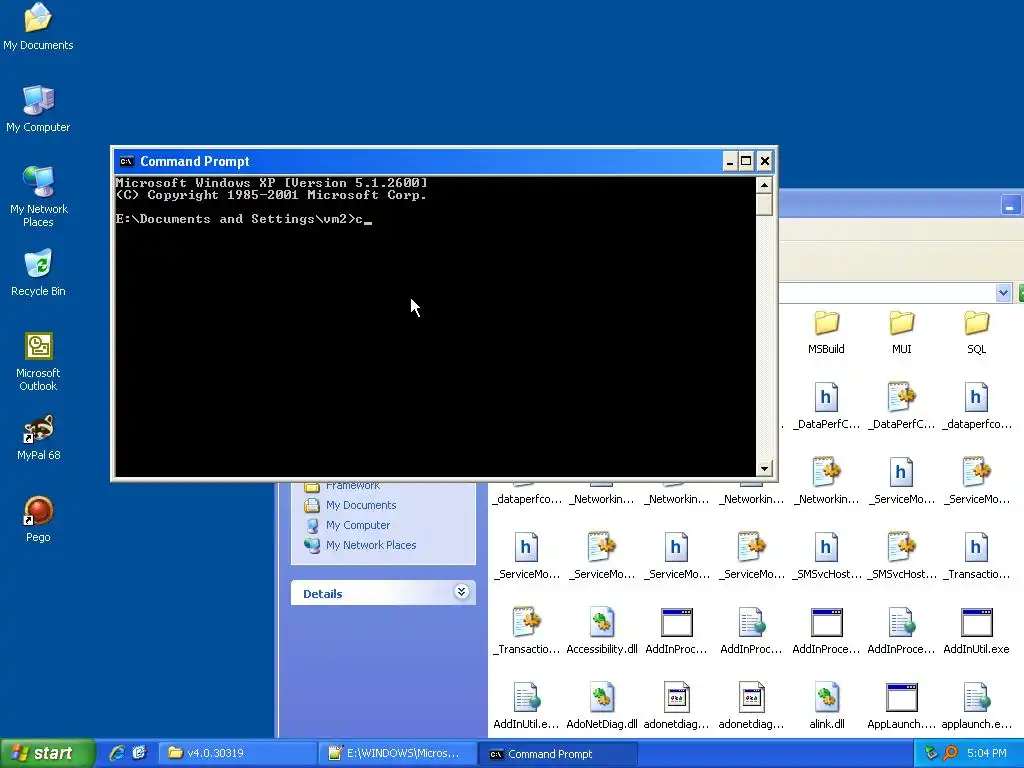Image resolution: width=1024 pixels, height=768 pixels.
Task: Open Command Prompt title bar system icon
Action: coord(127,161)
